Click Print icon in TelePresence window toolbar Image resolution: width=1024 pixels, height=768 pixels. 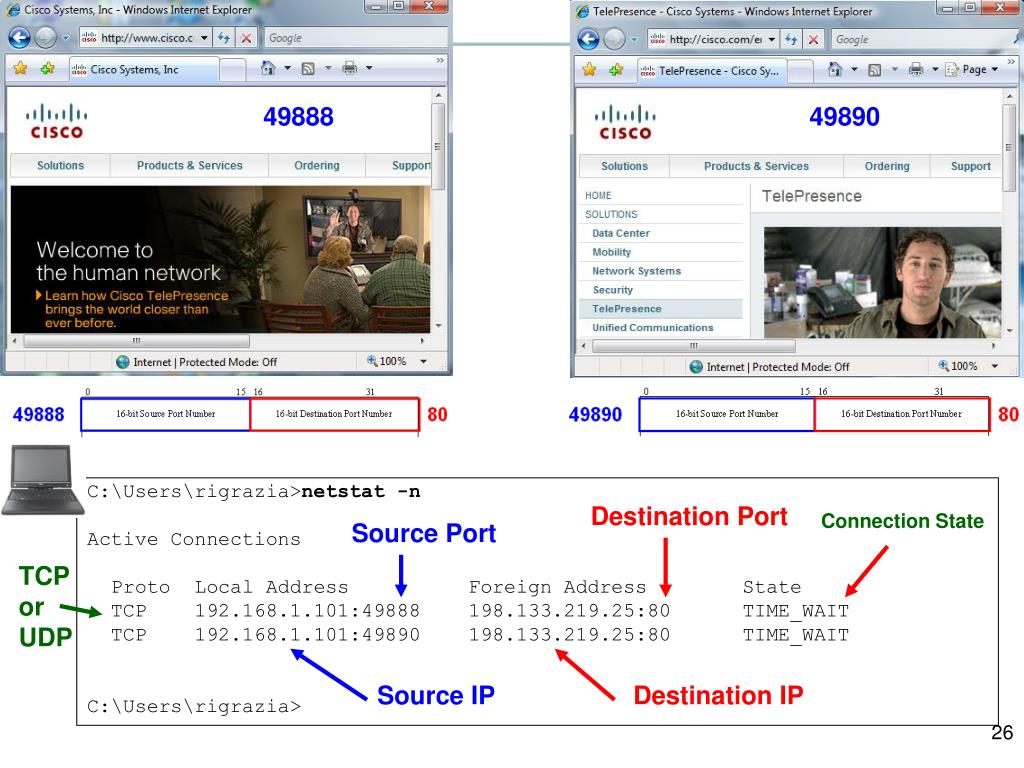[916, 69]
